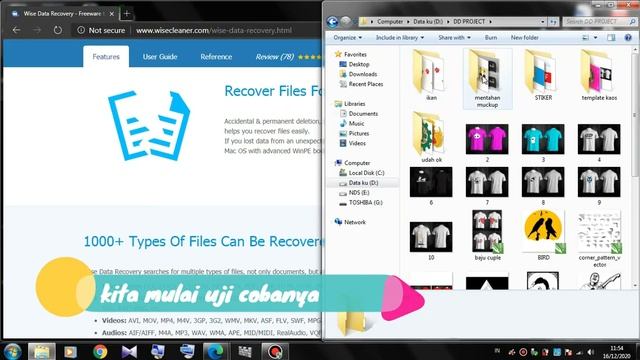Click the Not secure site info icon

(81, 30)
